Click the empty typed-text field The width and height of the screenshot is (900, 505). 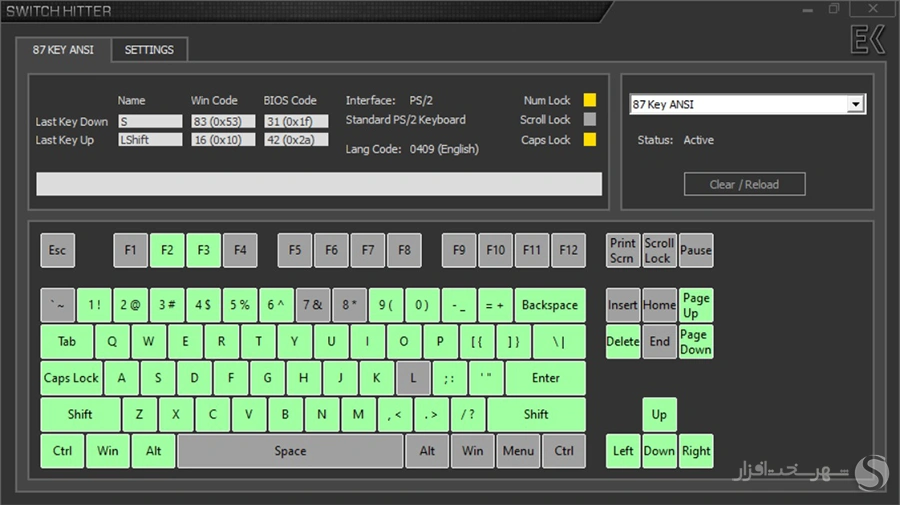tap(319, 184)
